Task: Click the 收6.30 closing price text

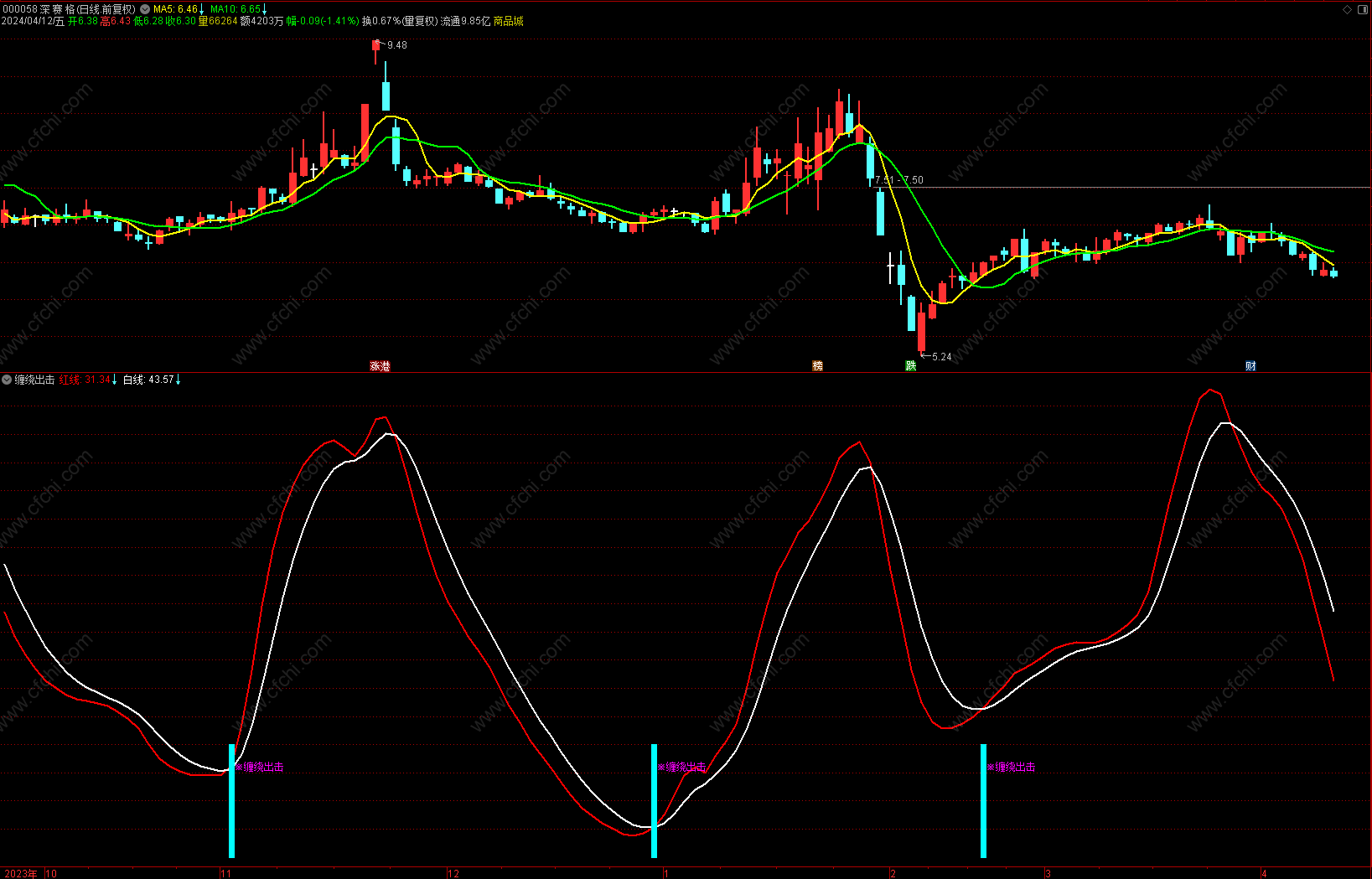Action: click(x=180, y=21)
